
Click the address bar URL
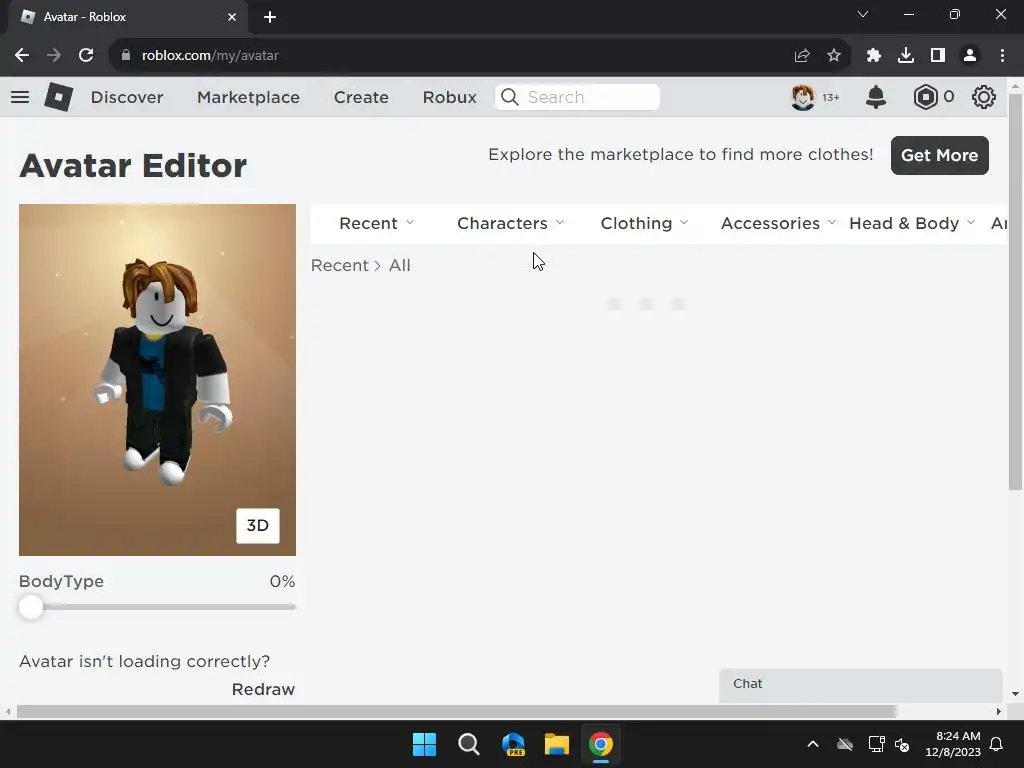210,56
